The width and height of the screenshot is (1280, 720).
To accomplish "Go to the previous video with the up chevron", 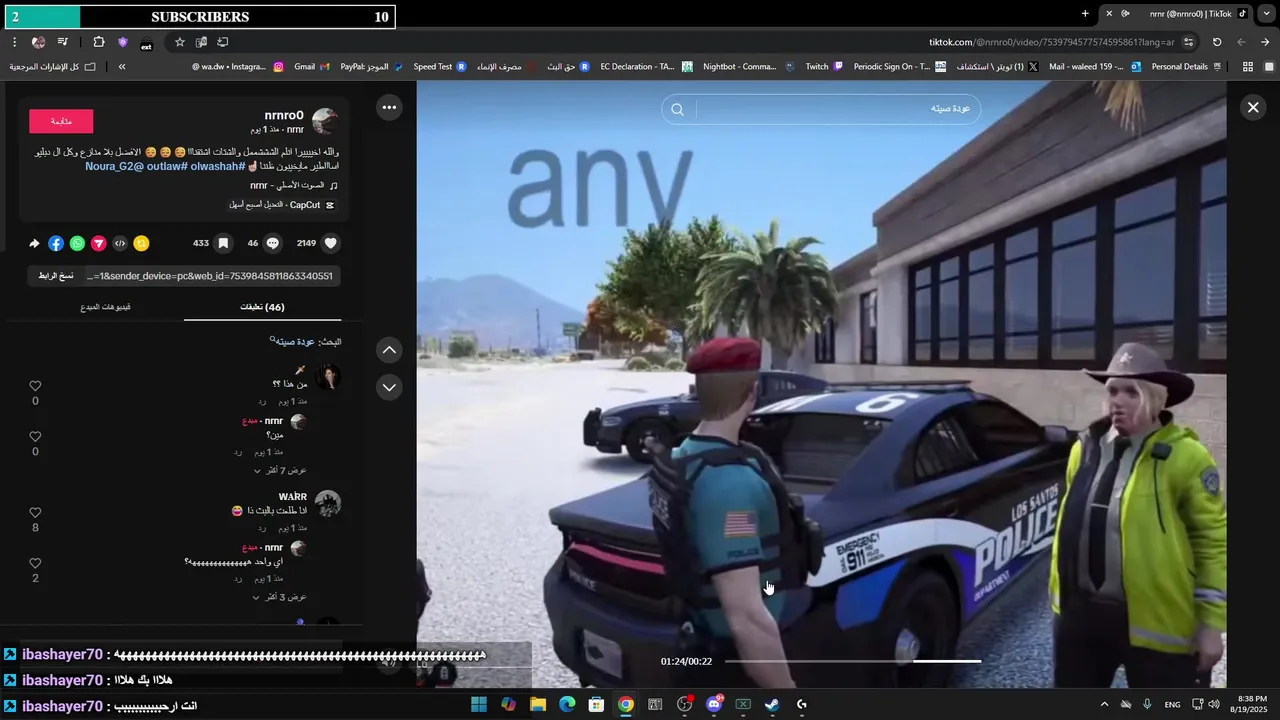I will click(x=389, y=350).
